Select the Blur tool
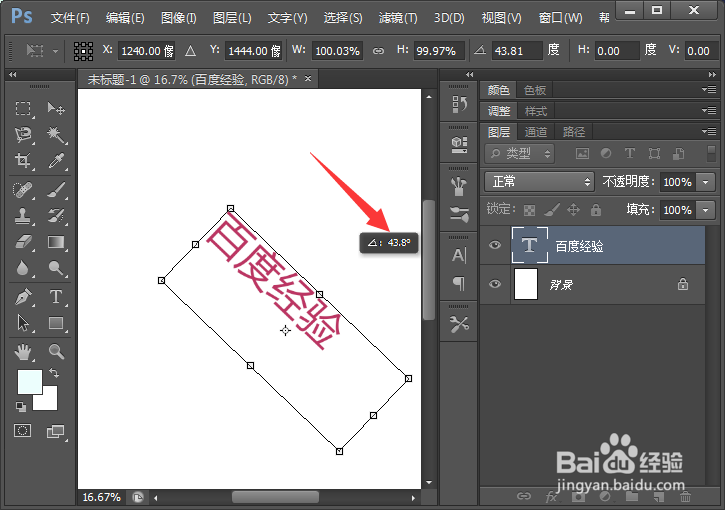This screenshot has height=510, width=725. pyautogui.click(x=23, y=268)
